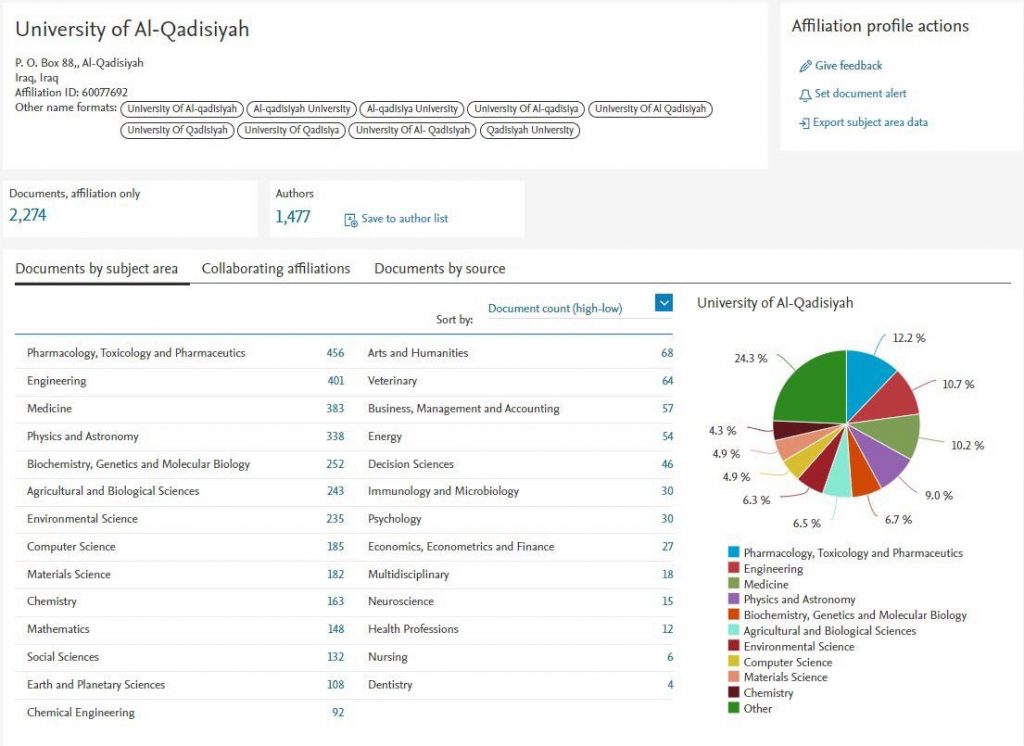Click the Set document alert bell icon

point(805,94)
